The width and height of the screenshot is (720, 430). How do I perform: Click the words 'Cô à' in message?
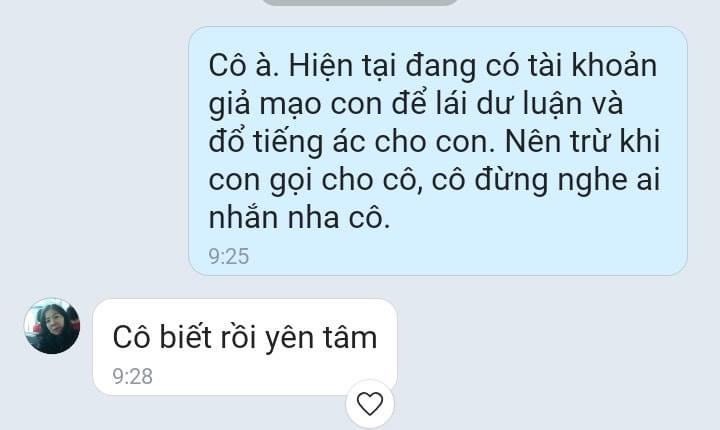pyautogui.click(x=242, y=66)
